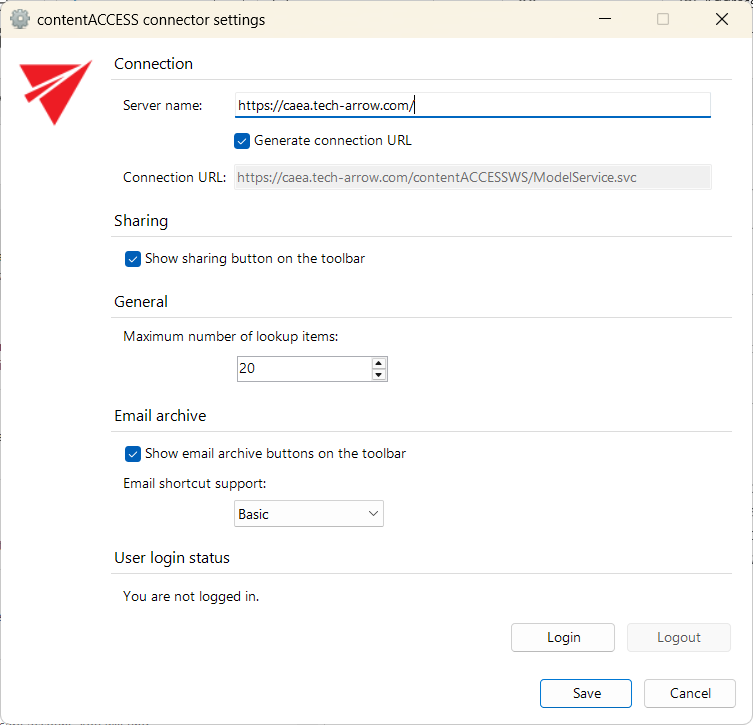Click the disabled maximize window button

click(662, 19)
